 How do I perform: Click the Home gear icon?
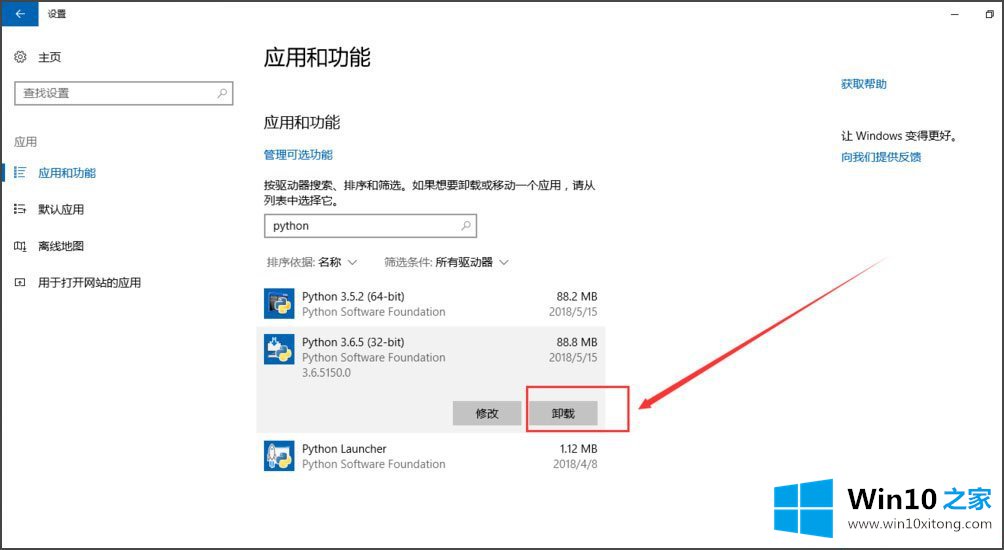pos(20,57)
